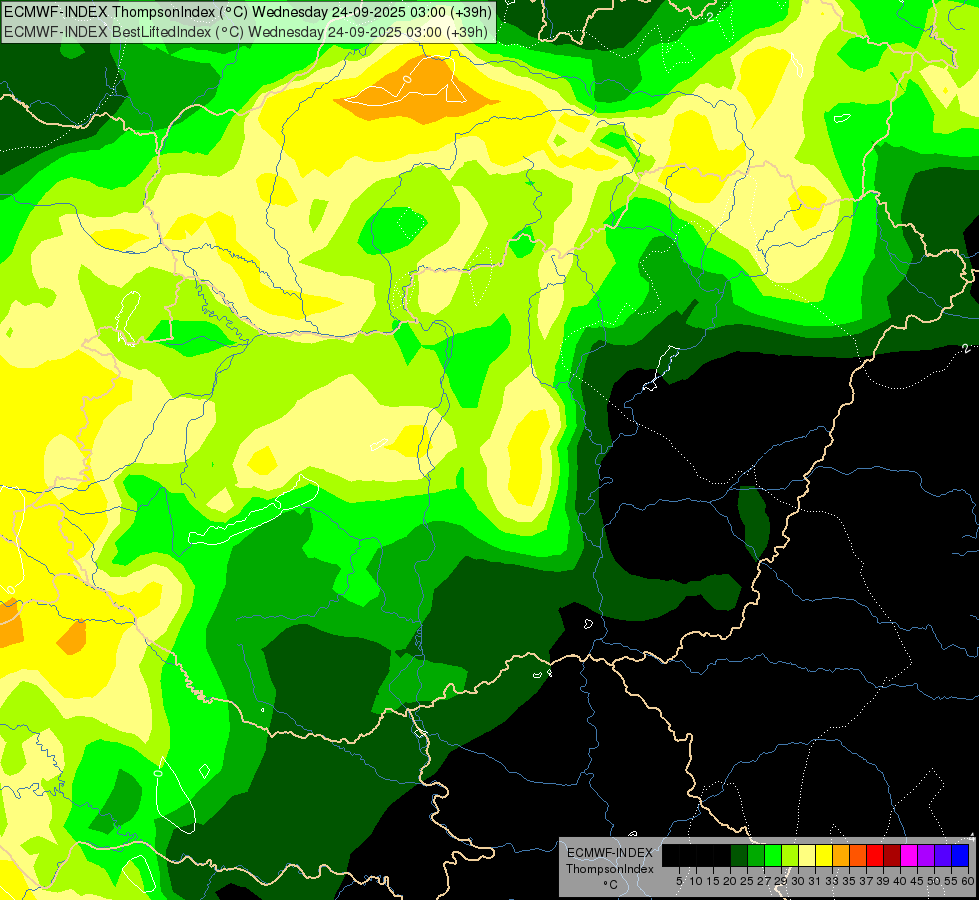This screenshot has width=979, height=900.
Task: Click legend tick value '40'
Action: click(900, 881)
